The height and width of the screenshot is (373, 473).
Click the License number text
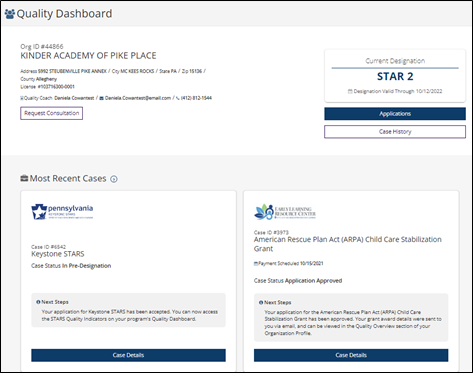click(x=47, y=87)
